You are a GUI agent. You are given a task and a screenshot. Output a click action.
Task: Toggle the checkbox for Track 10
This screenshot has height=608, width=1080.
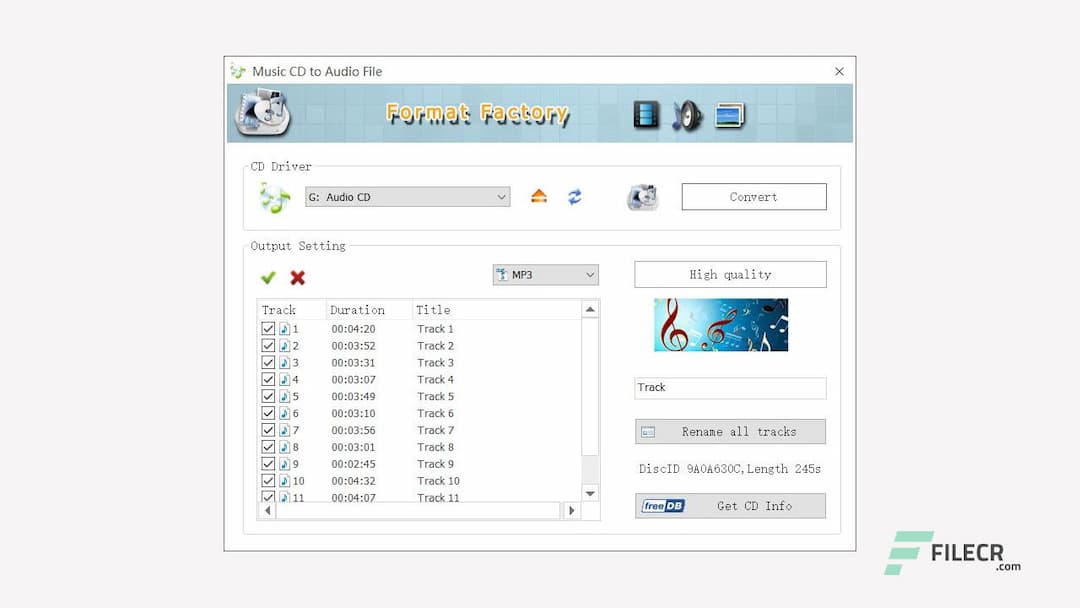tap(268, 481)
